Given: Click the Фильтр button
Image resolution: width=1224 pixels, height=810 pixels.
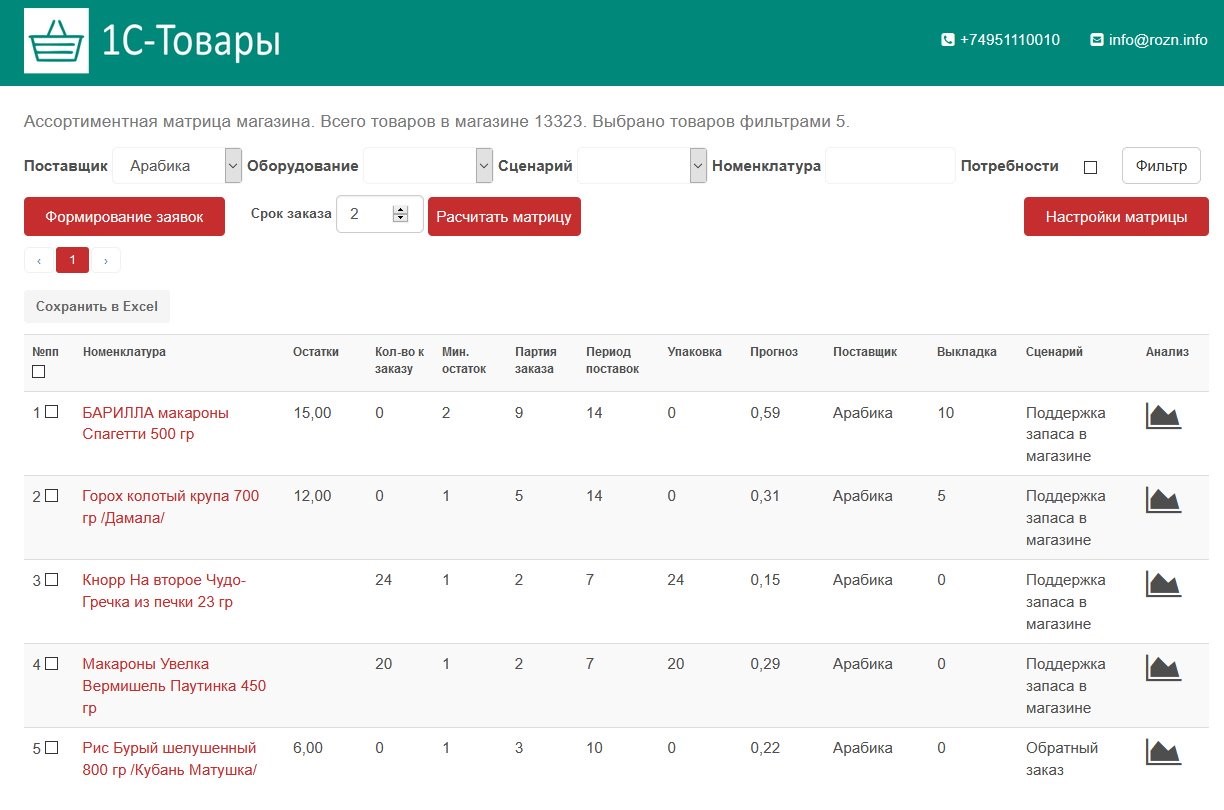Looking at the screenshot, I should (1161, 166).
